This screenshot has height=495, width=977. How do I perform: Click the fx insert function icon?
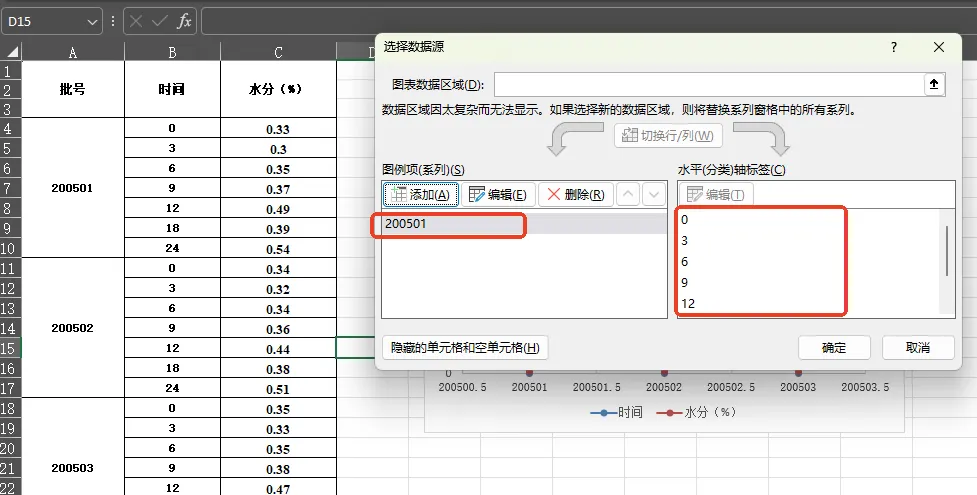coord(184,21)
